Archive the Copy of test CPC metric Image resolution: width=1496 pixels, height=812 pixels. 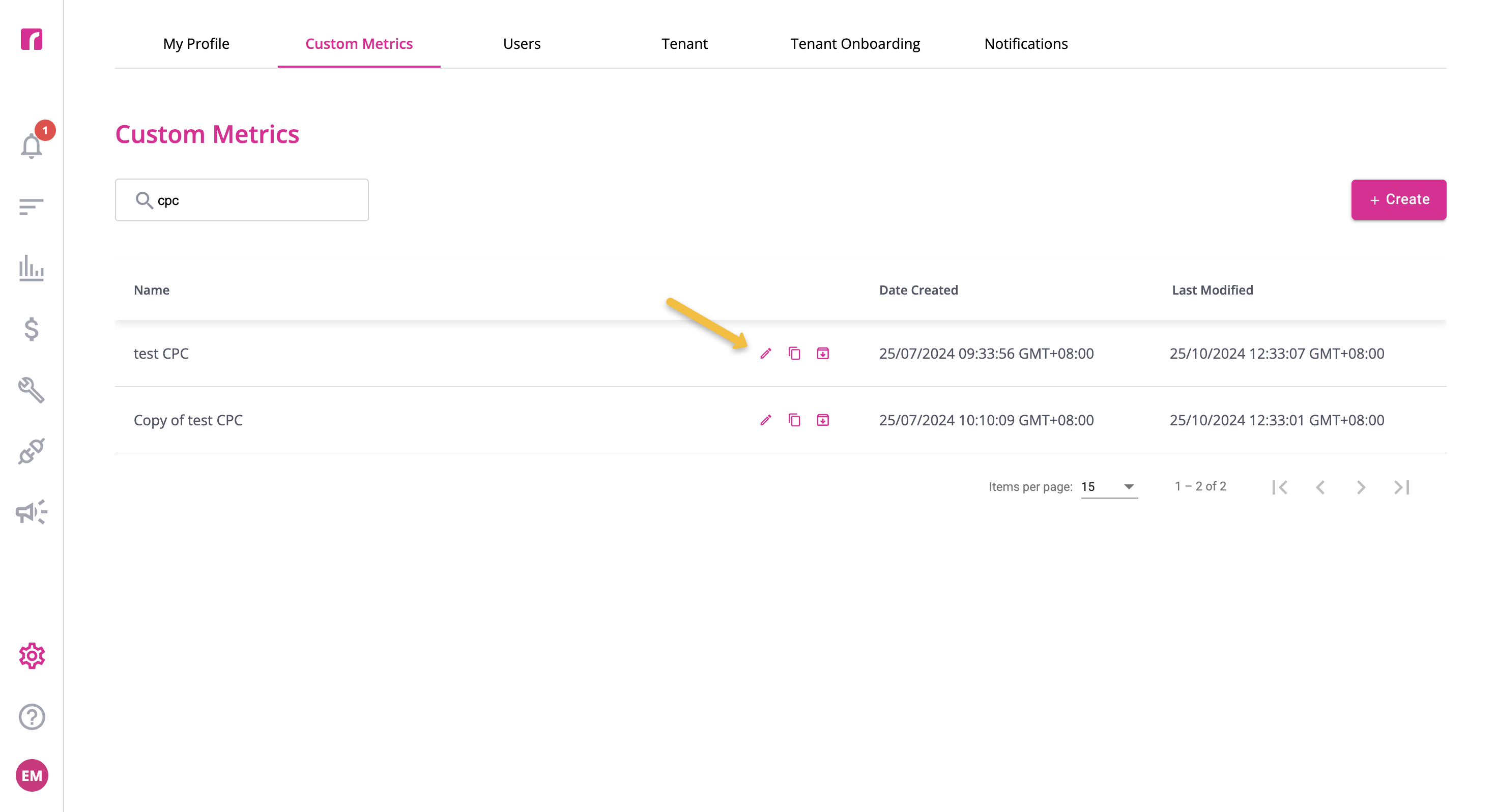pos(823,420)
